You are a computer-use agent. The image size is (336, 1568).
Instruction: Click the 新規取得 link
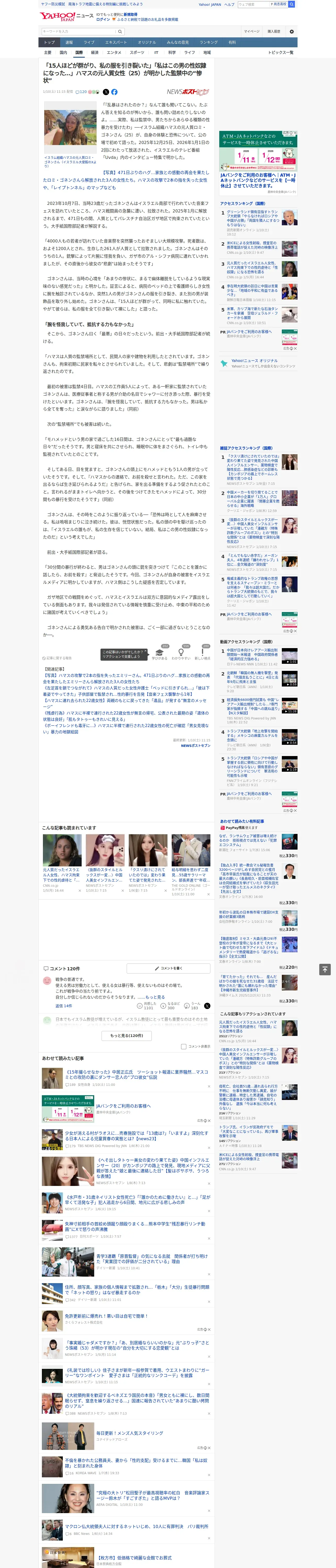click(x=131, y=14)
